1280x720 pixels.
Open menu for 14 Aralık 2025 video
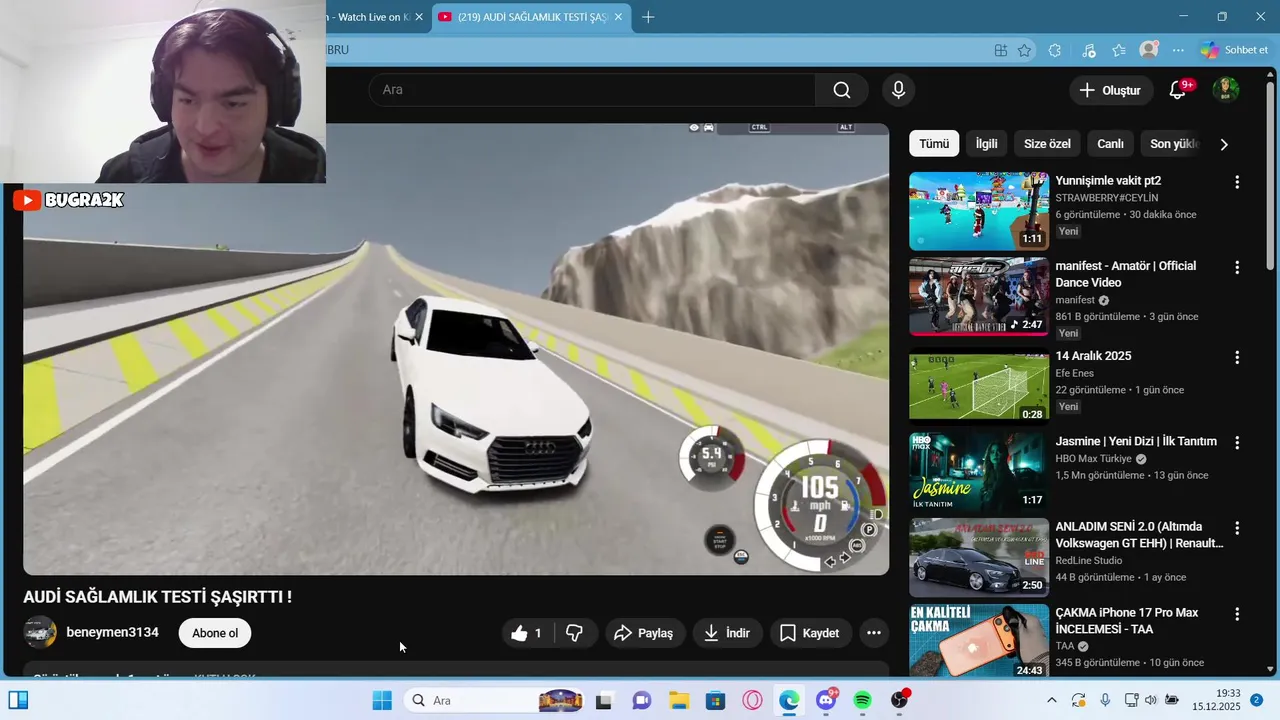[1237, 357]
